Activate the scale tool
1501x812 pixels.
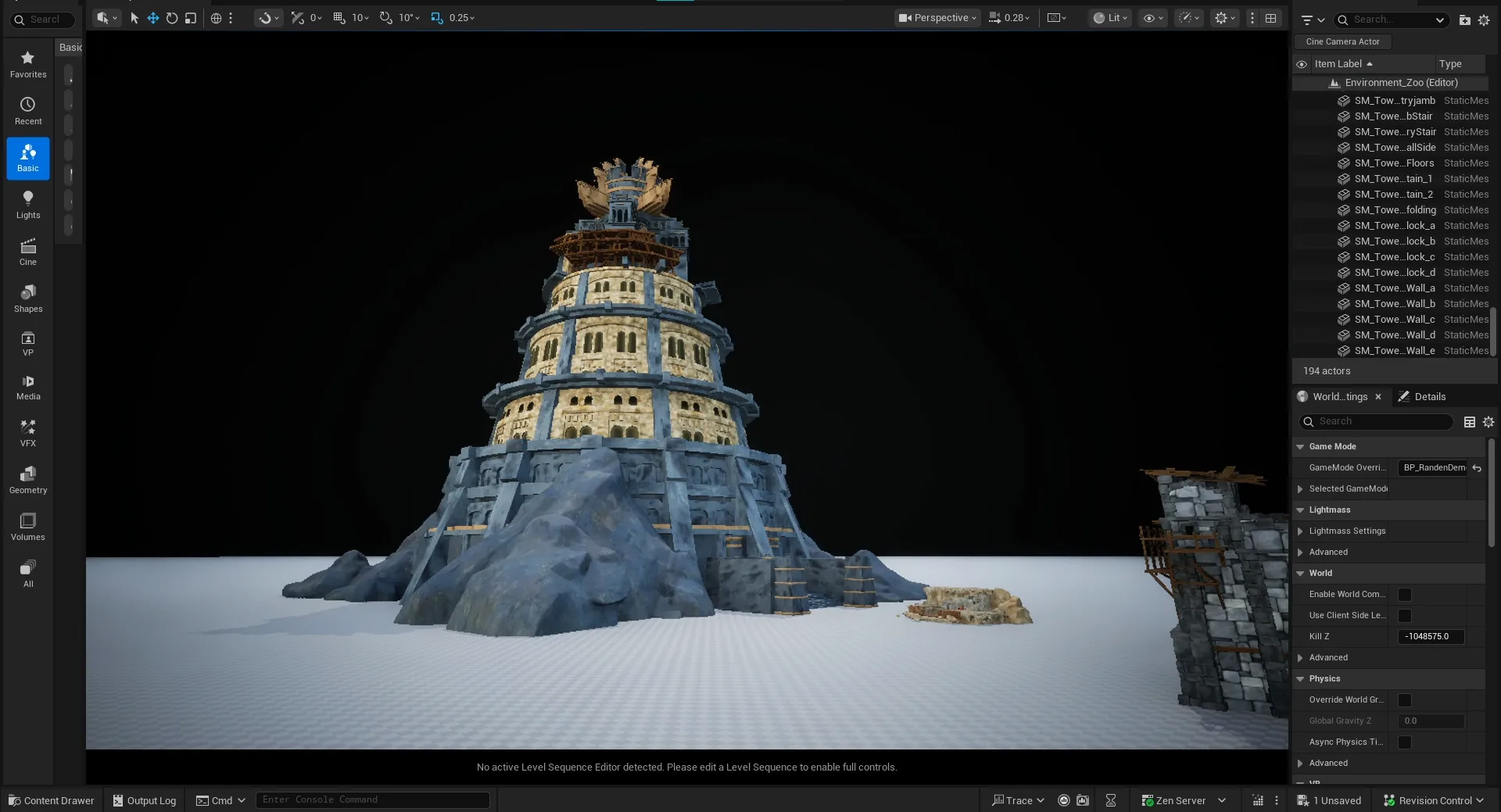pyautogui.click(x=191, y=18)
